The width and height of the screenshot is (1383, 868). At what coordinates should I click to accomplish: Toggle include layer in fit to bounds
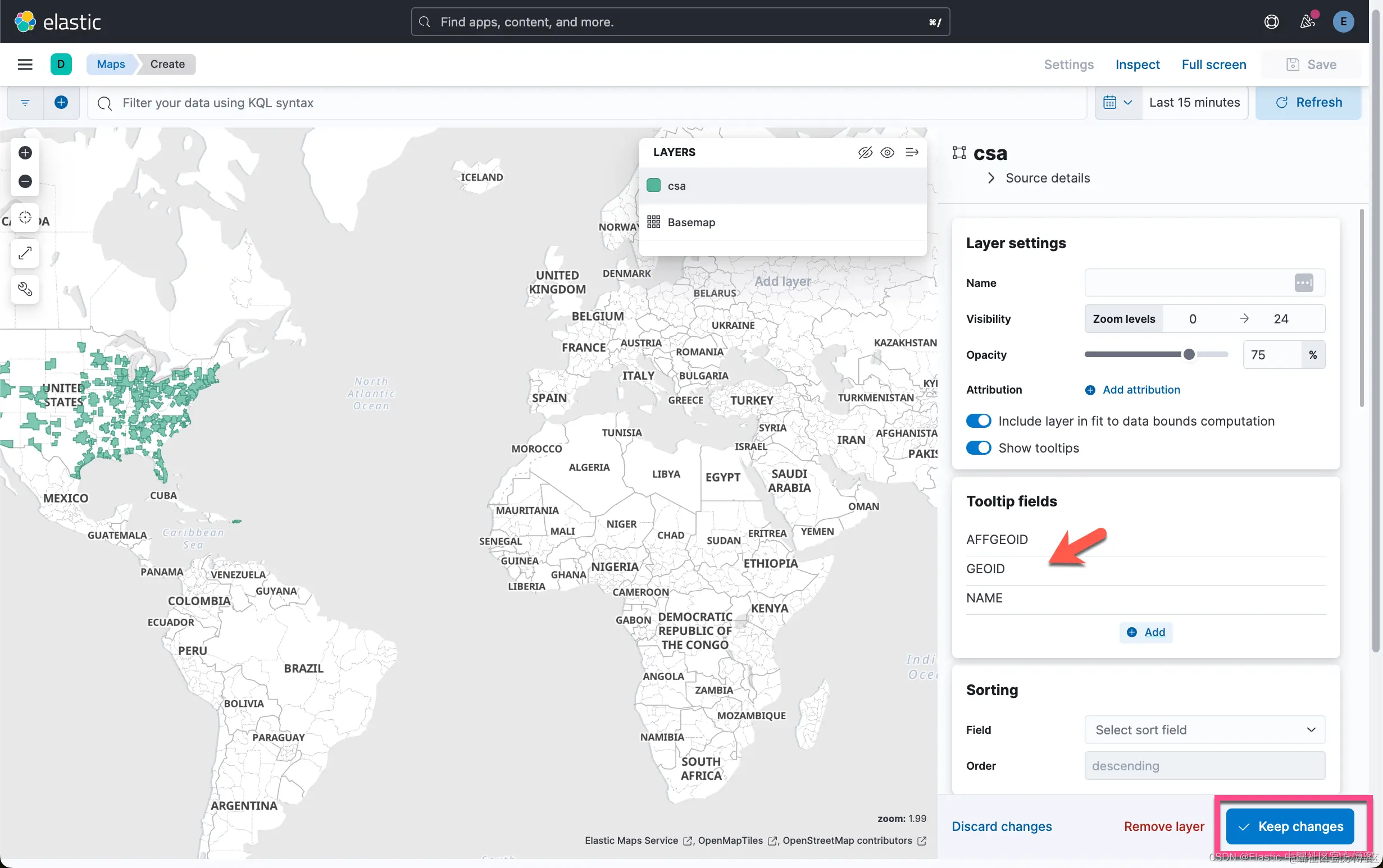pos(978,421)
